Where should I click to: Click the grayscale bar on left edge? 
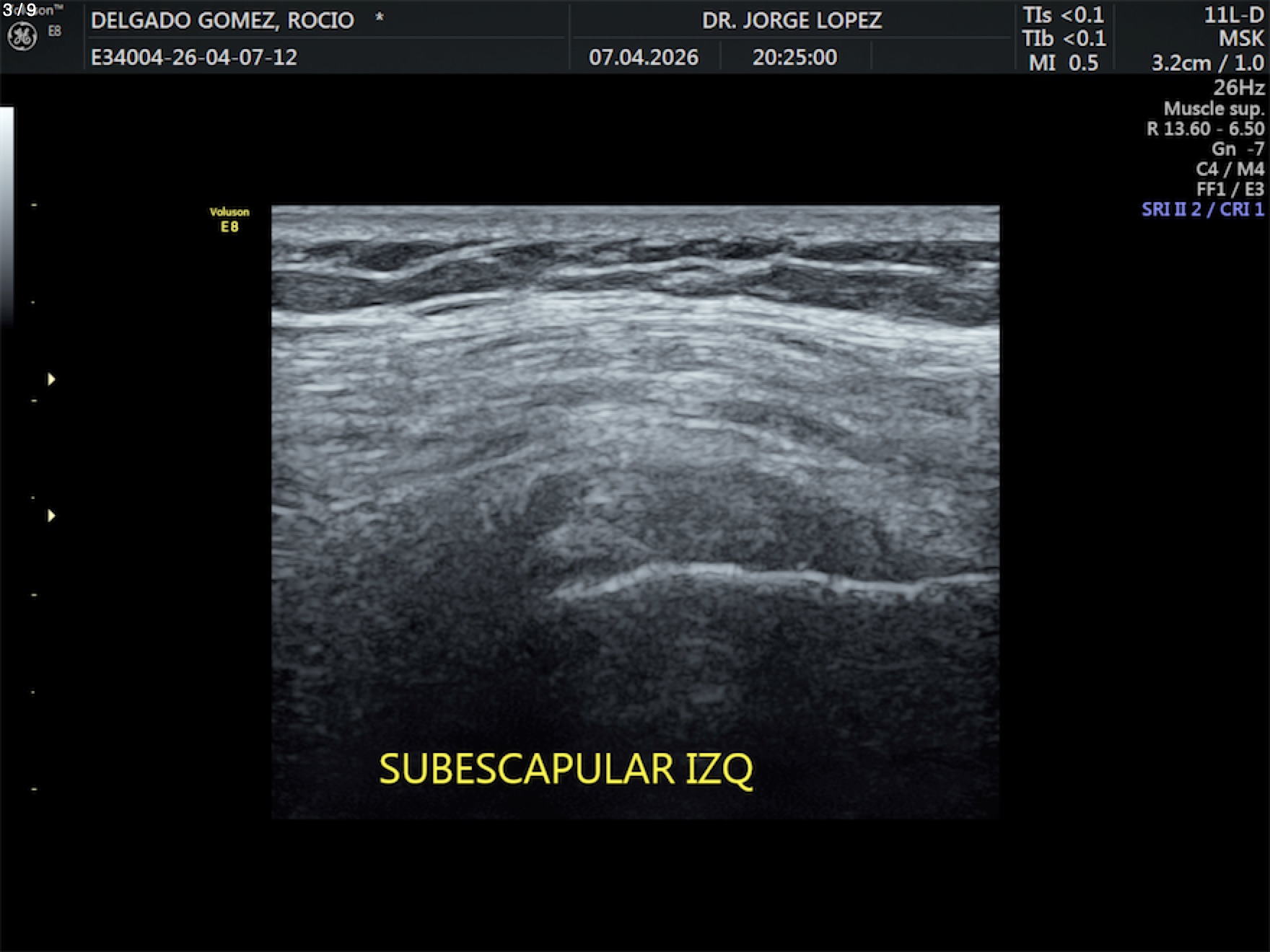click(x=6, y=216)
